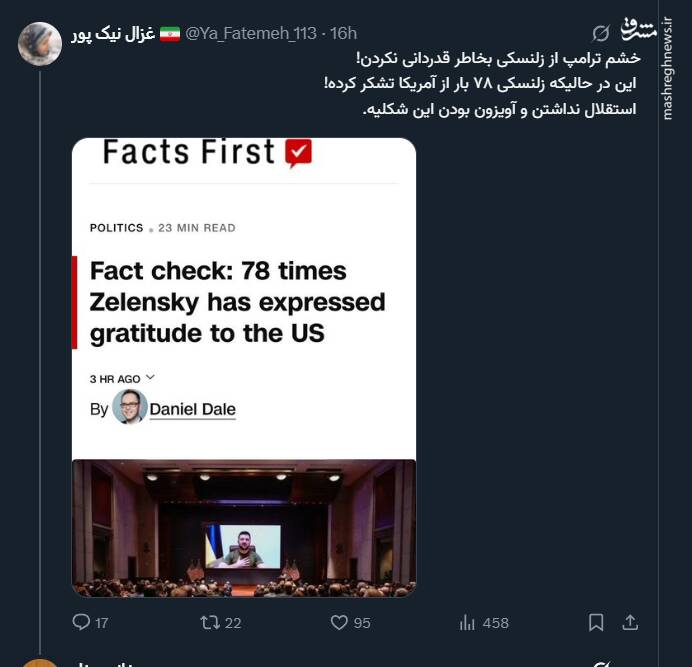Like the tweet with the heart icon
Screen dimensions: 692x667
click(339, 622)
